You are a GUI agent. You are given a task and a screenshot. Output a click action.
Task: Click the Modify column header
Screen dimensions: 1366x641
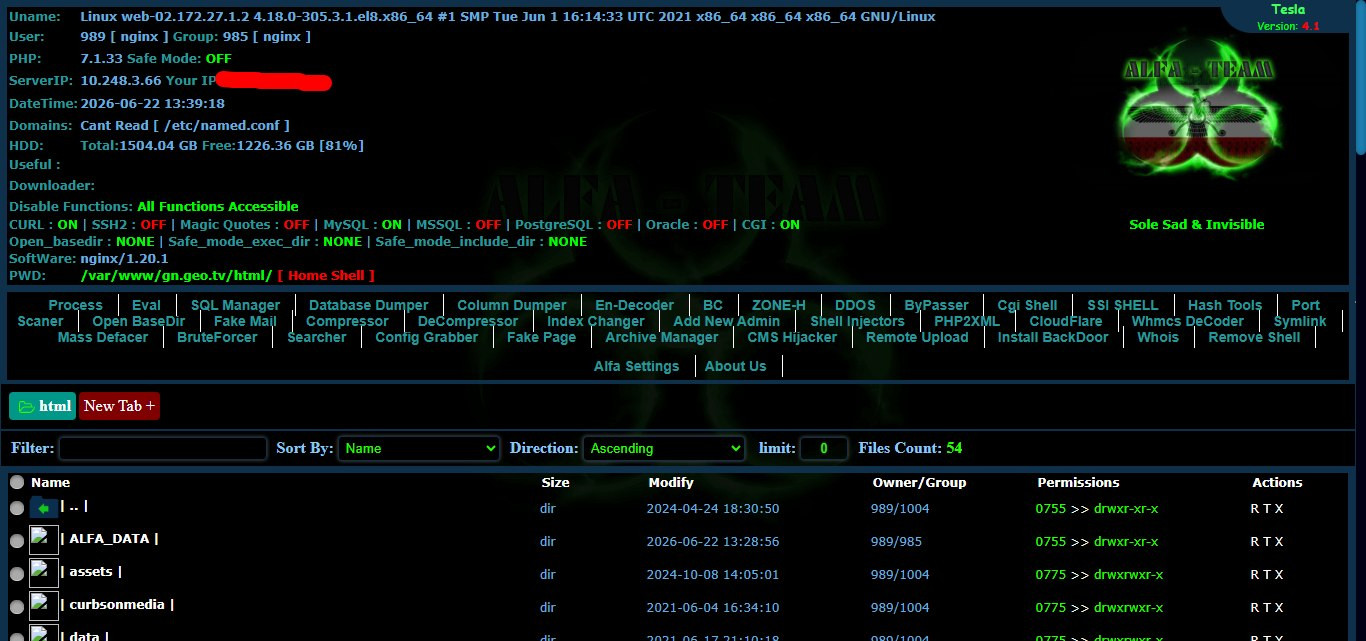pos(671,482)
